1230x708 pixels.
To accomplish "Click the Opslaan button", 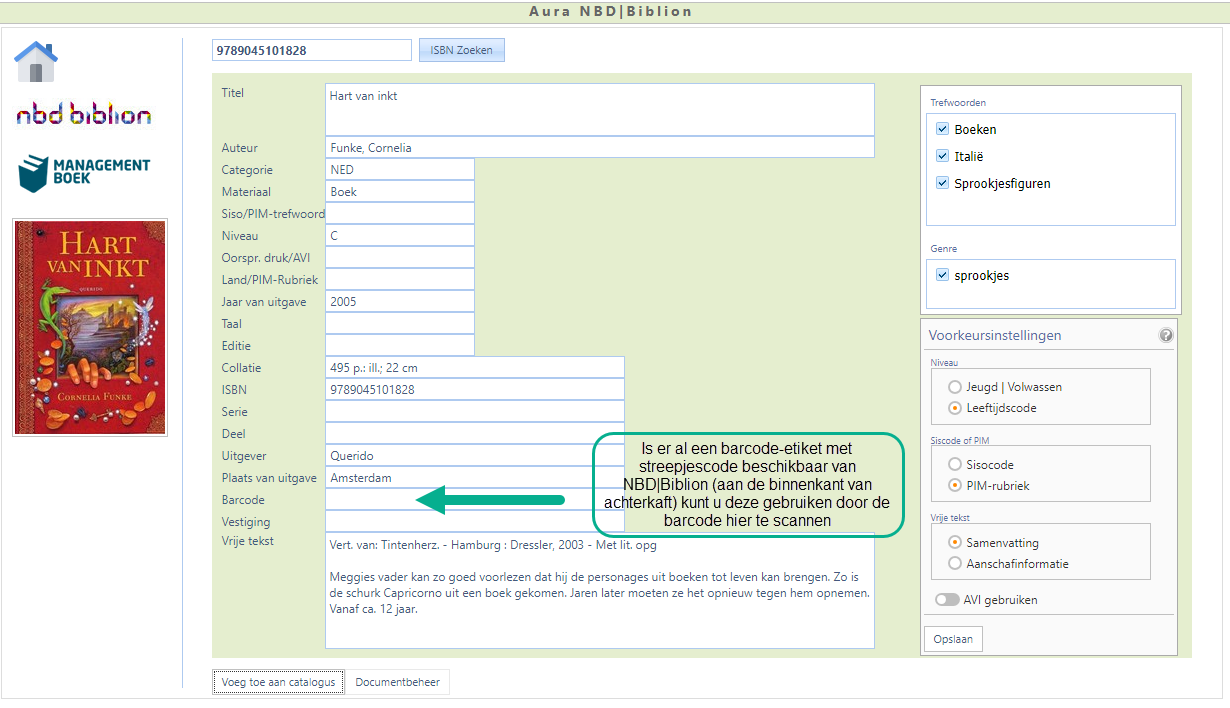I will [953, 639].
